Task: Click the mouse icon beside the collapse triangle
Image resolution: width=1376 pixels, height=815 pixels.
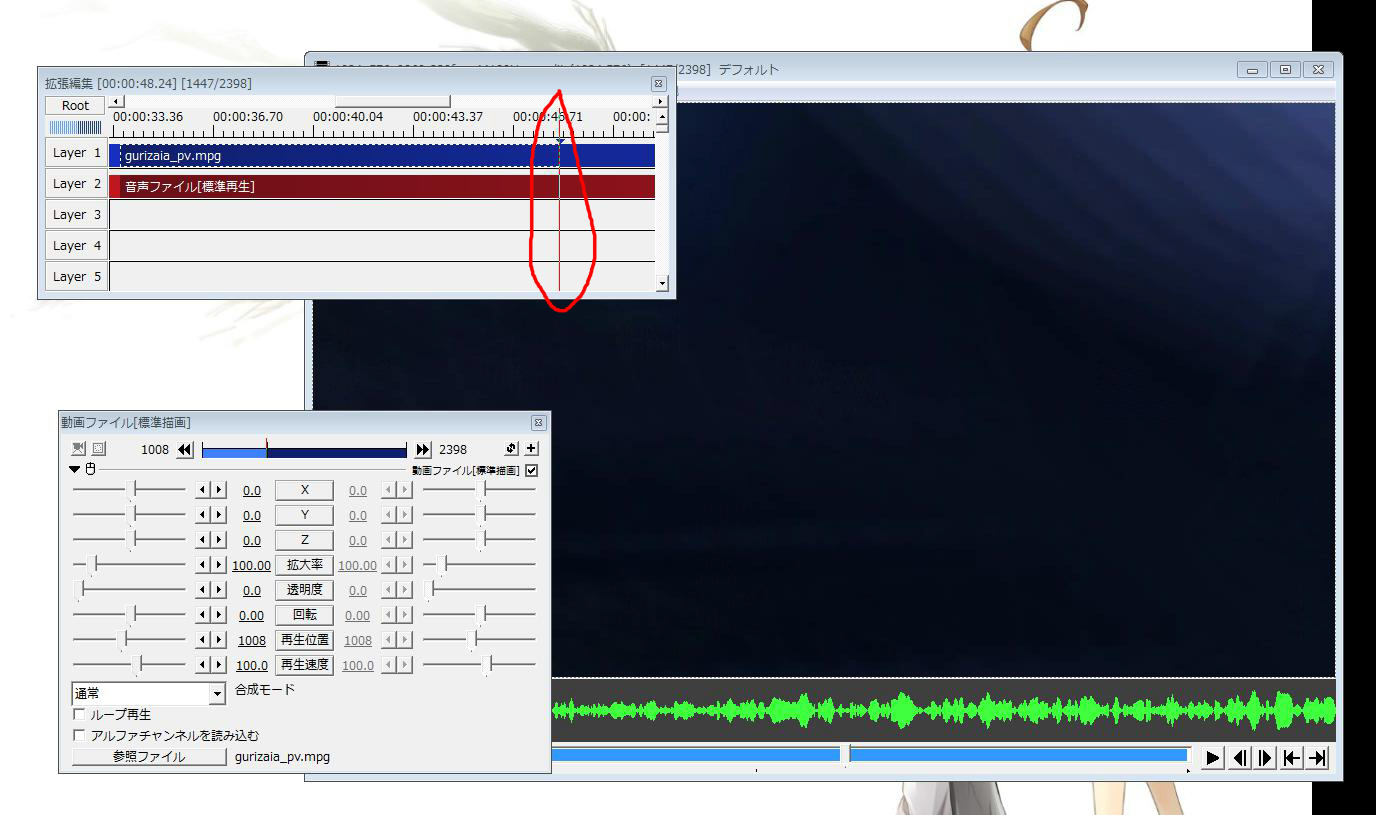Action: coord(90,469)
